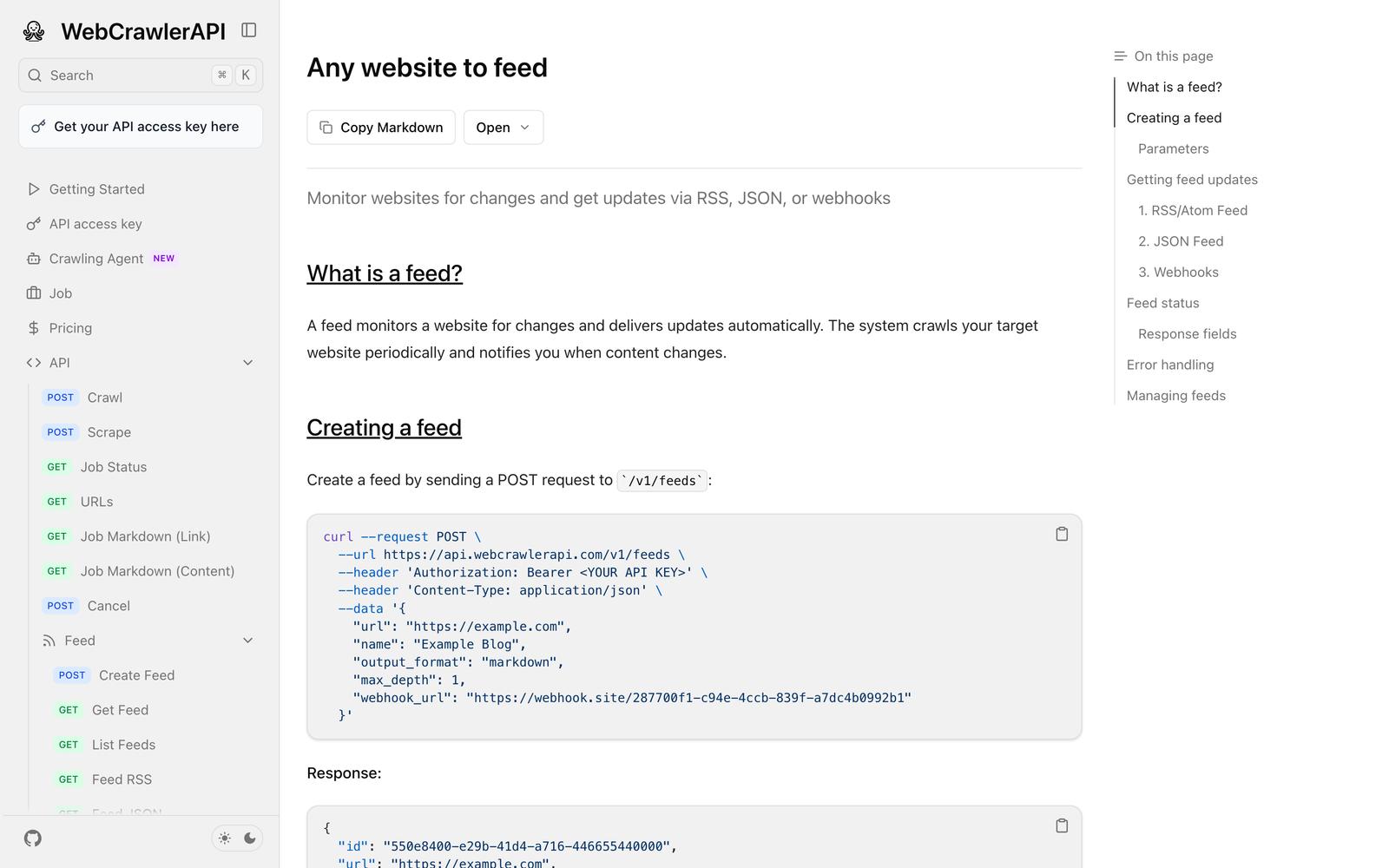Collapse the Feed section chevron

(247, 641)
